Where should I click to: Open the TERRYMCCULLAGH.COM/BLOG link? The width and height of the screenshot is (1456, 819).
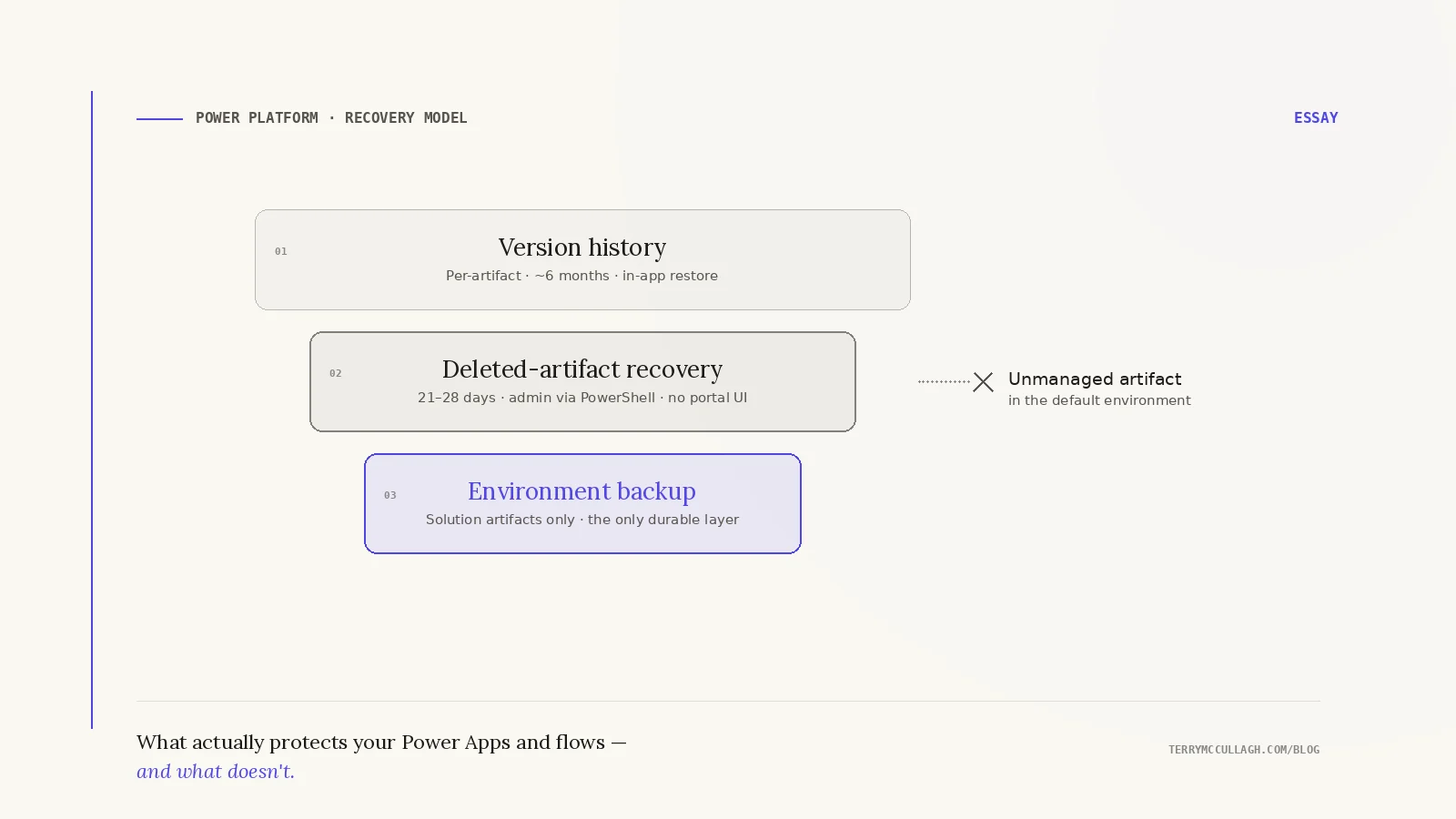pyautogui.click(x=1244, y=750)
